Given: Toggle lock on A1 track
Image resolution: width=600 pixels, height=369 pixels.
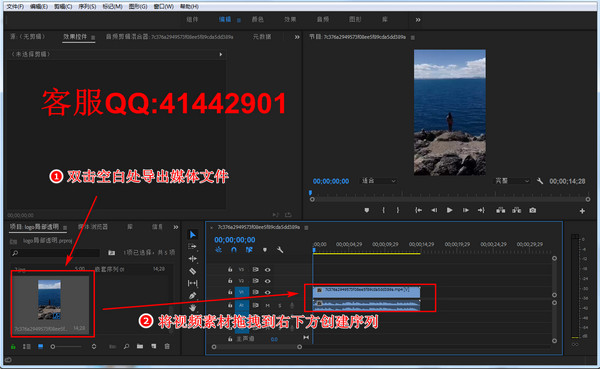Looking at the screenshot, I should point(230,305).
